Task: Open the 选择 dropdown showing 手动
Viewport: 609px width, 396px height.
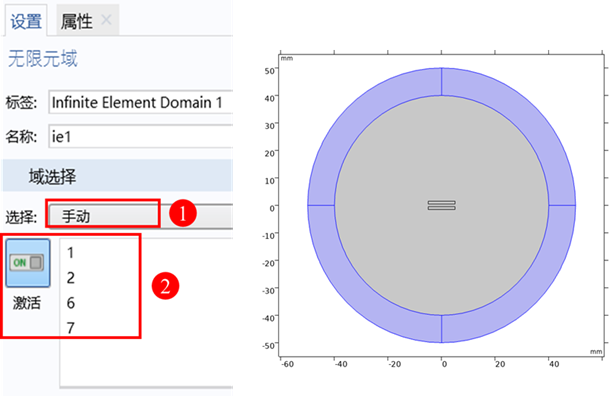Action: point(141,216)
